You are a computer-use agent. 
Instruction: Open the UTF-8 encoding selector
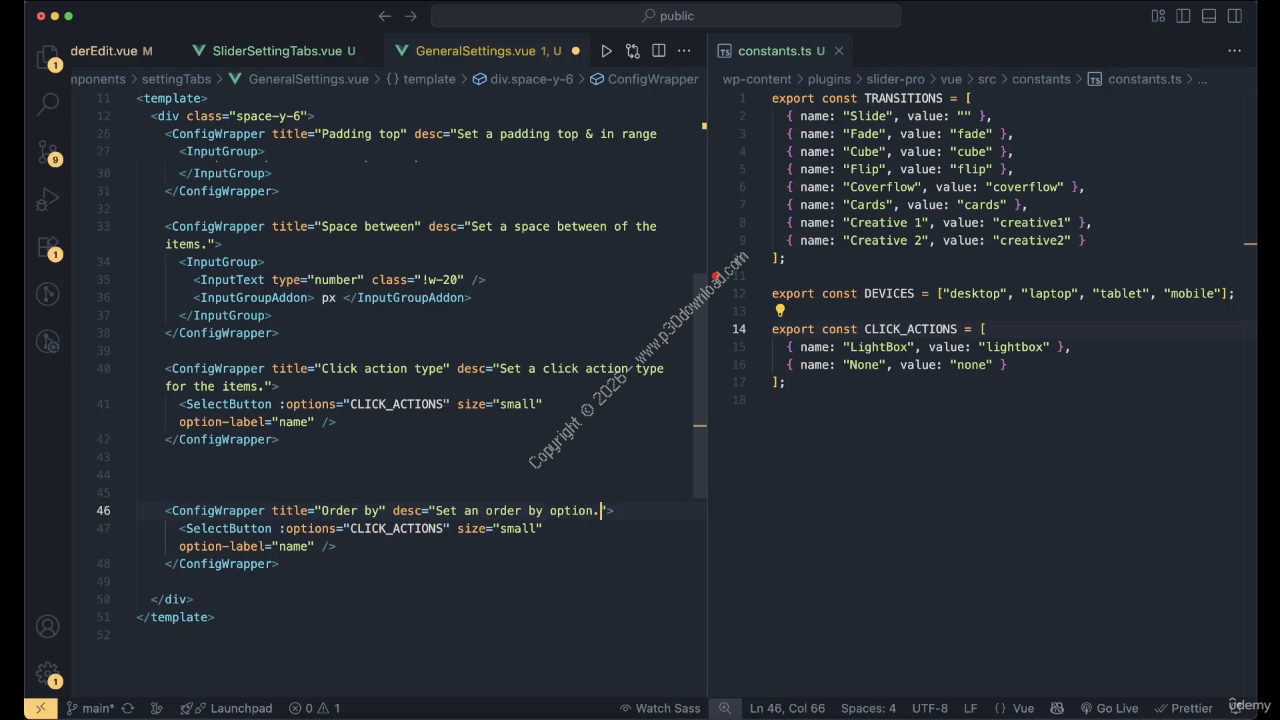[x=929, y=708]
